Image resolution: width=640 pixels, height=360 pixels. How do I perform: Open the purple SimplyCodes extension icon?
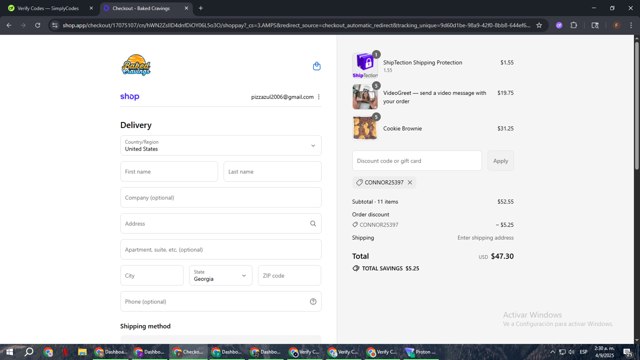pos(559,25)
